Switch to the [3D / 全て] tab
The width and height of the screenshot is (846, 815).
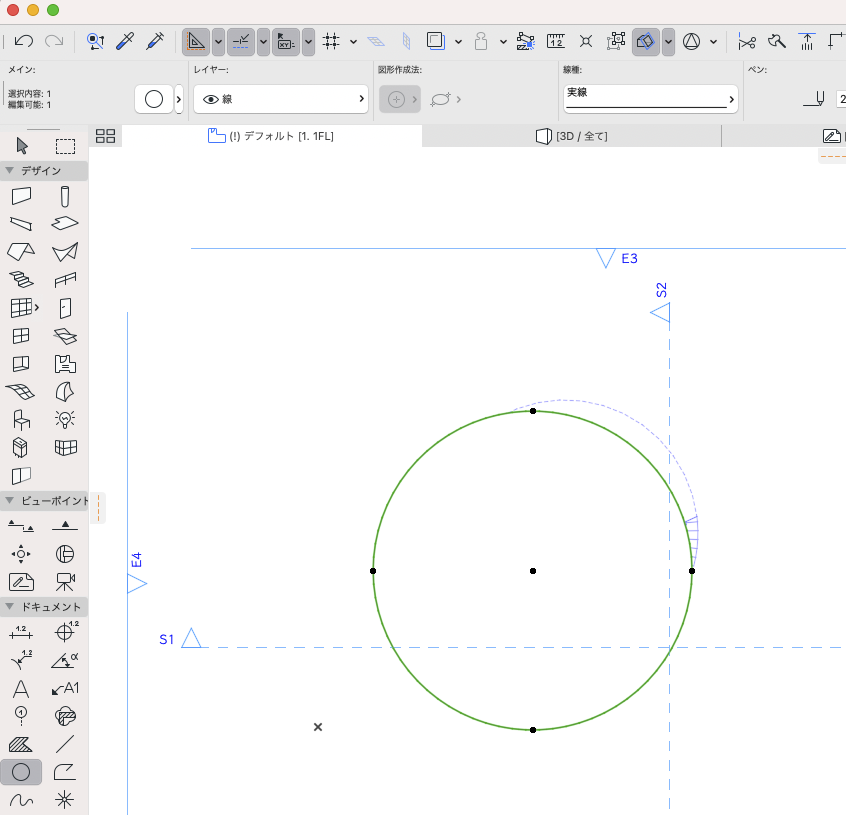tap(572, 136)
